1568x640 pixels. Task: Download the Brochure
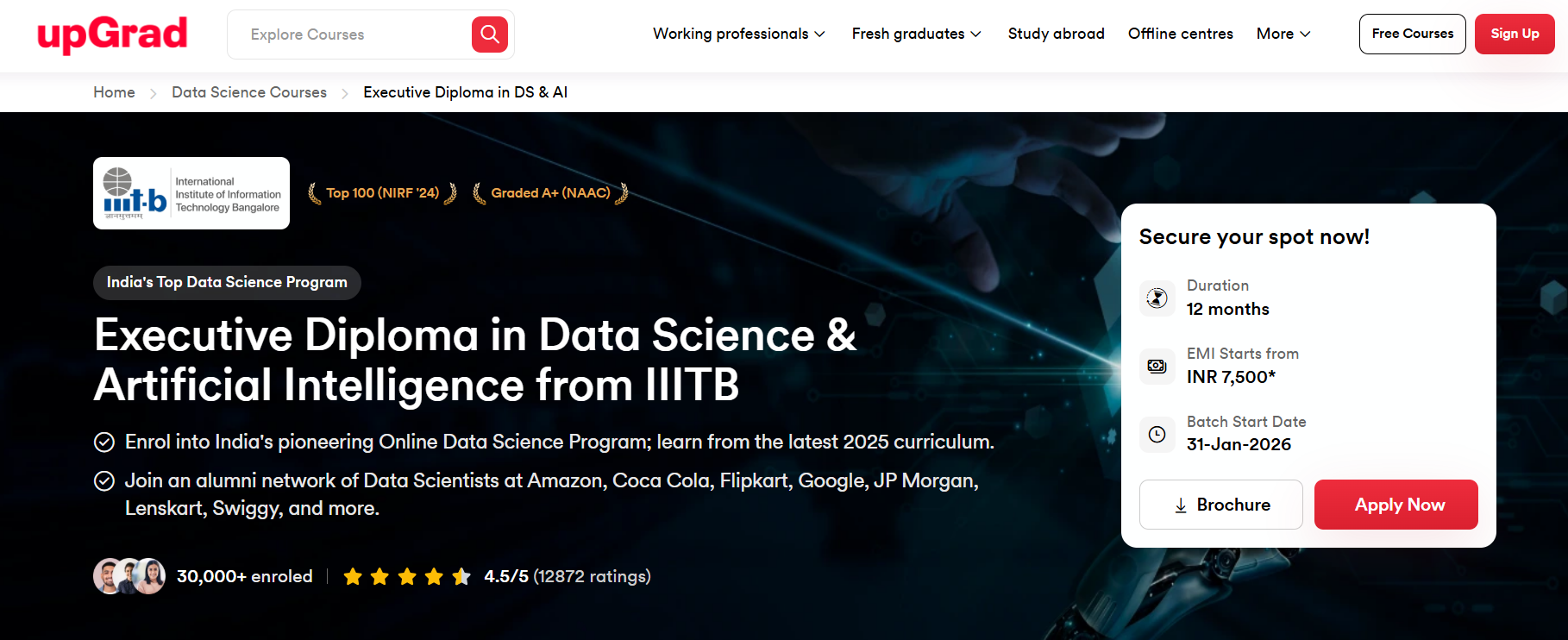coord(1220,505)
